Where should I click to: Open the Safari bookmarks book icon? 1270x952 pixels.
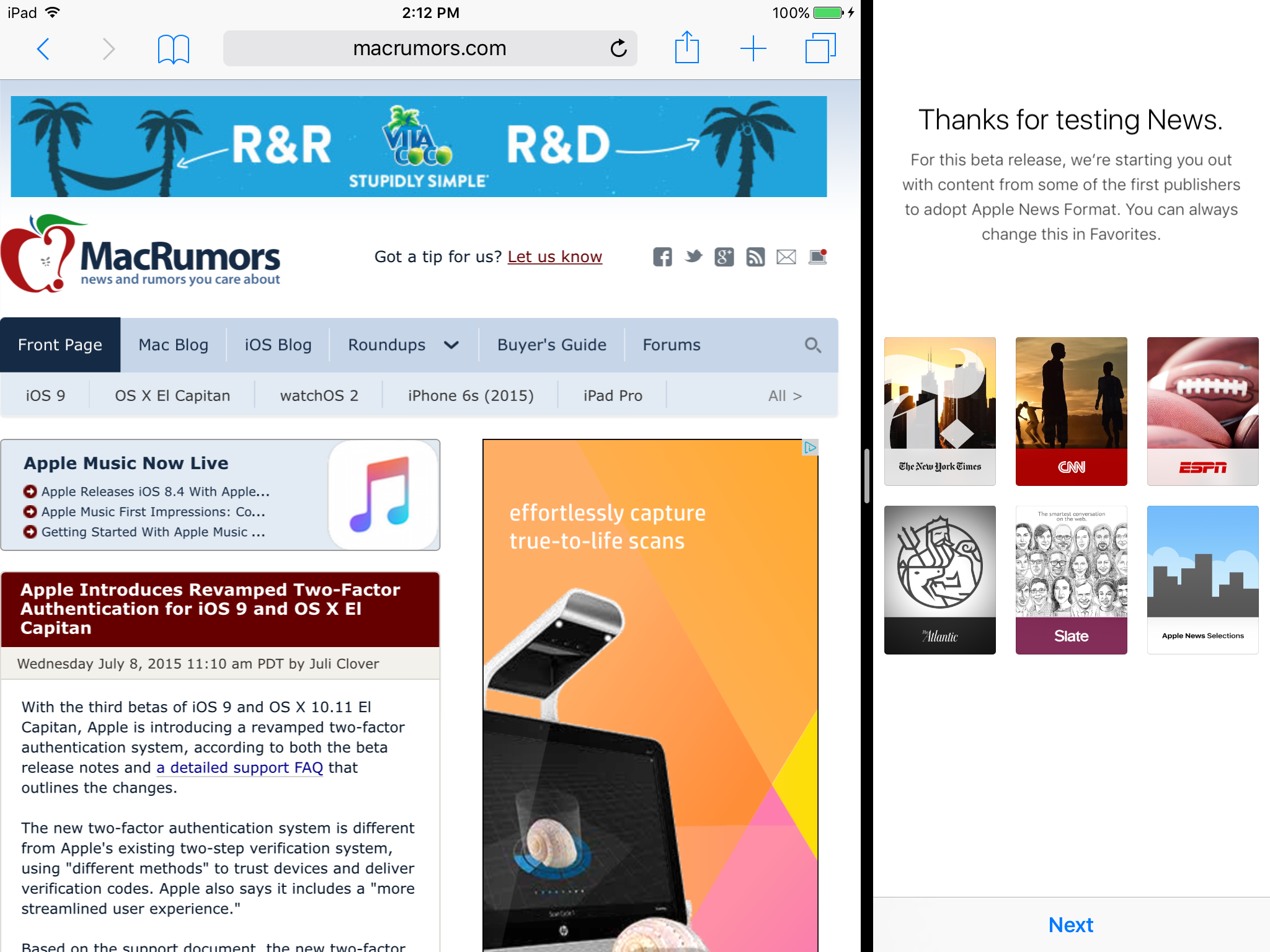(x=174, y=49)
